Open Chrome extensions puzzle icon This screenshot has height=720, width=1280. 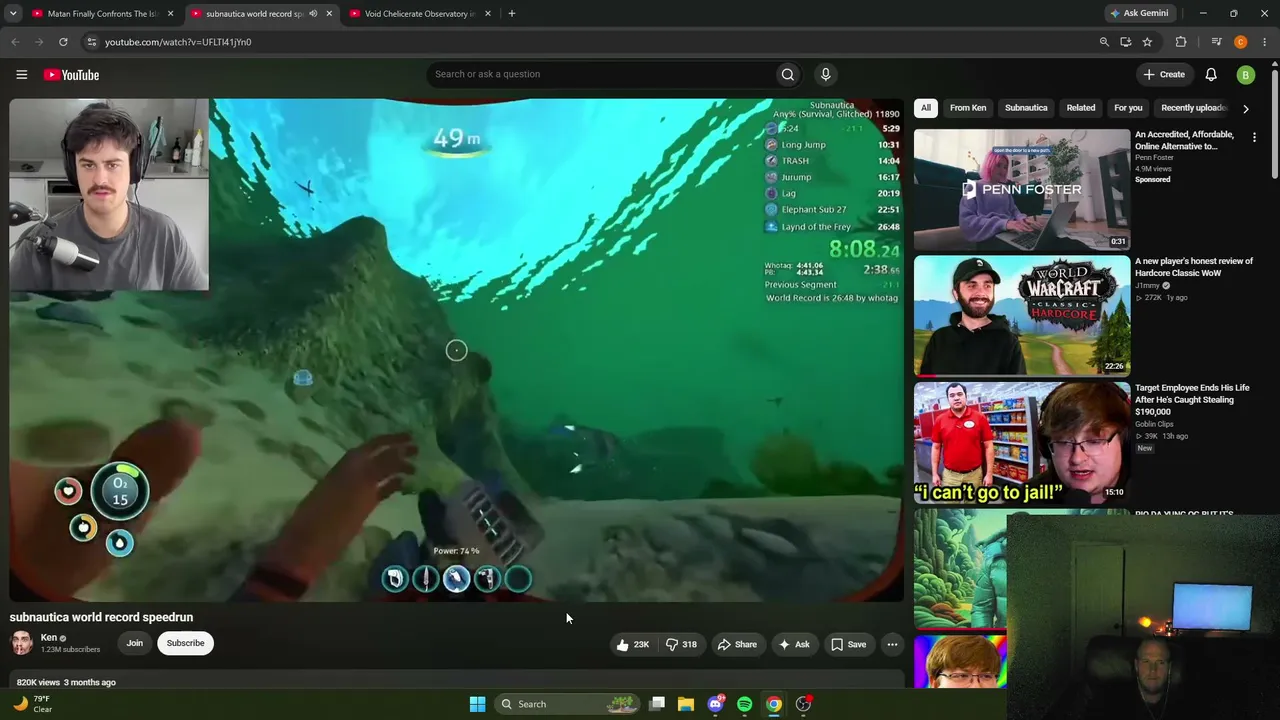(1181, 42)
